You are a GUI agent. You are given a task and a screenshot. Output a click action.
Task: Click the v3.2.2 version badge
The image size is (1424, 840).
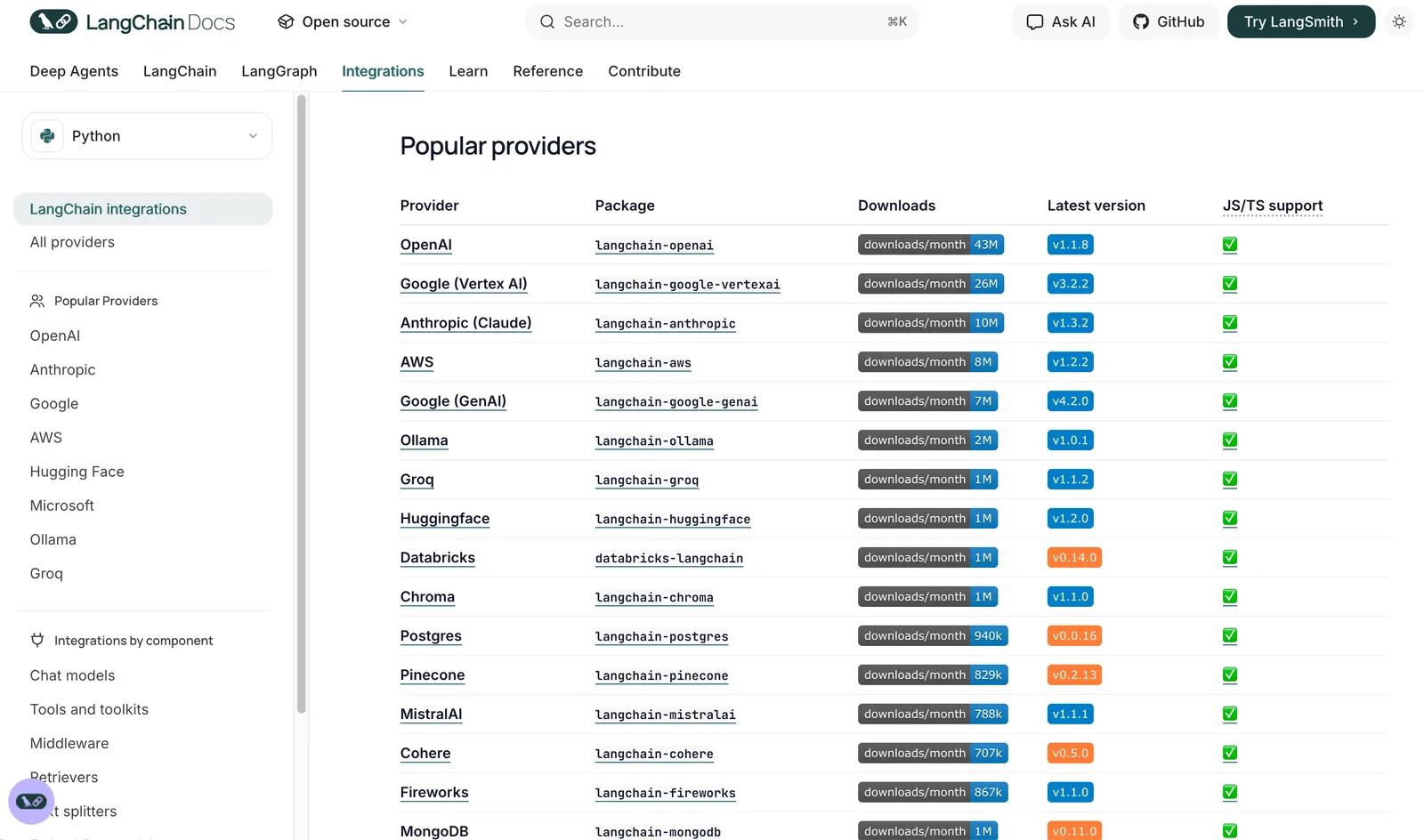coord(1070,284)
